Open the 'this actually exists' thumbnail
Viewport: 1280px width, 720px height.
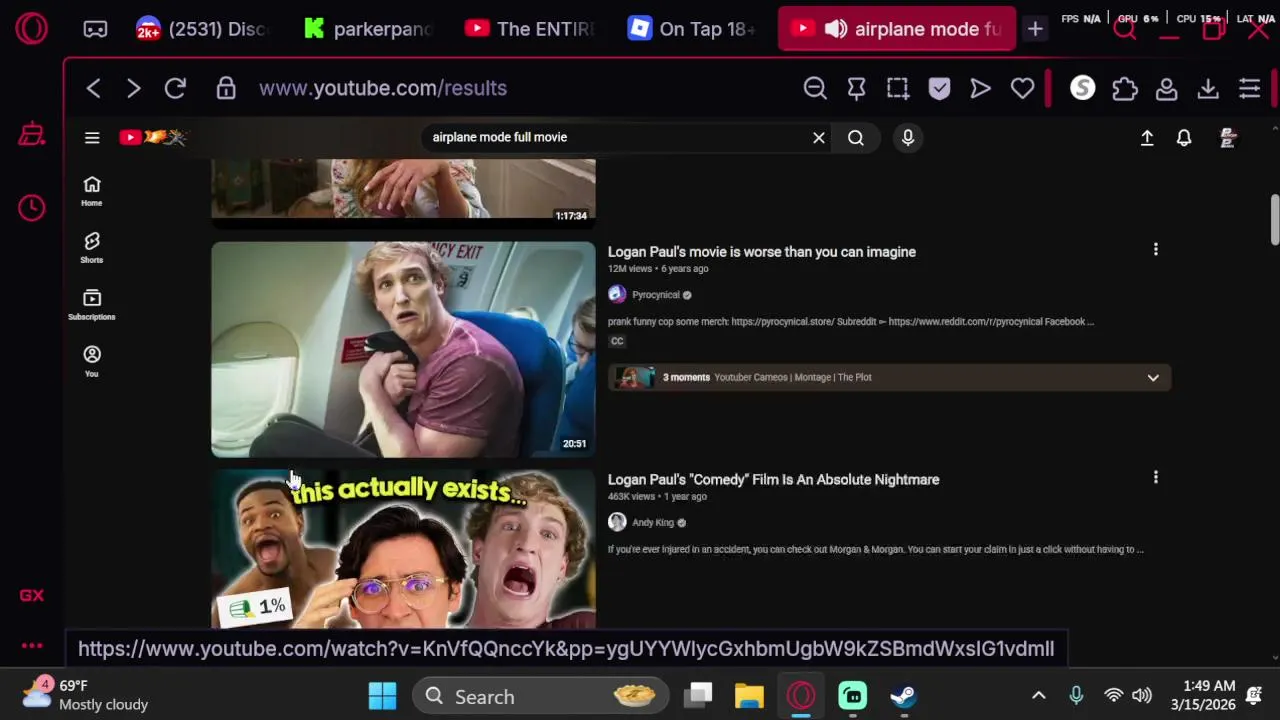coord(403,549)
